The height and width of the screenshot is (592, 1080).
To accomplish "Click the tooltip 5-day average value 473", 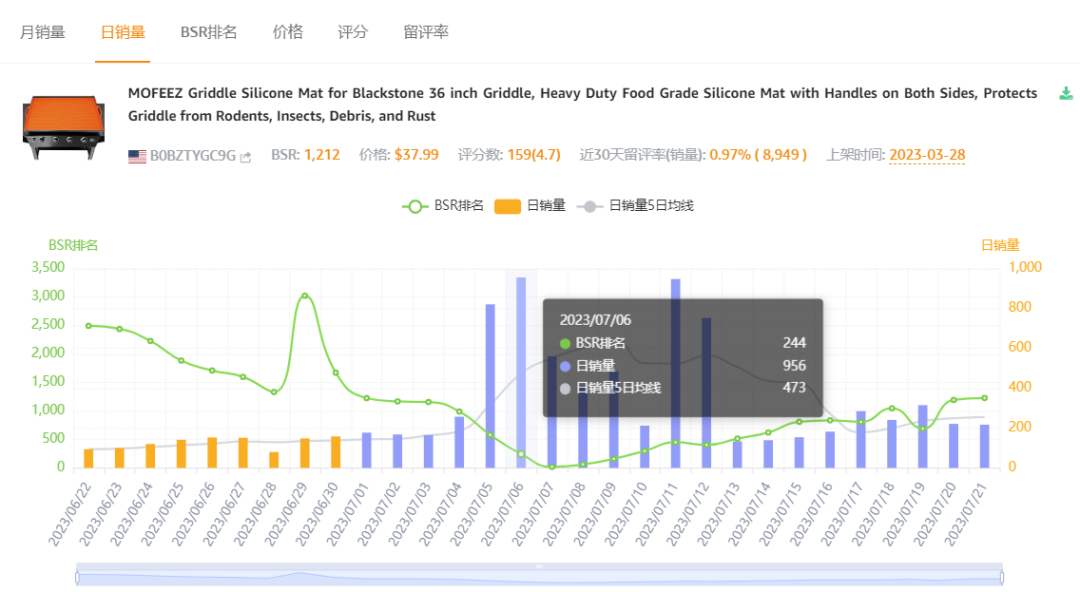I will coord(794,387).
